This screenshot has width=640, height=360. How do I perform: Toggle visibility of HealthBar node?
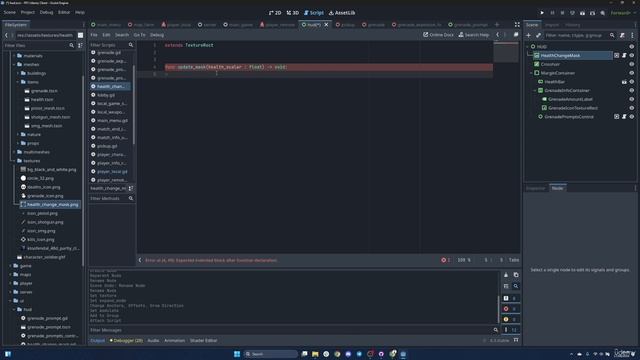[632, 82]
